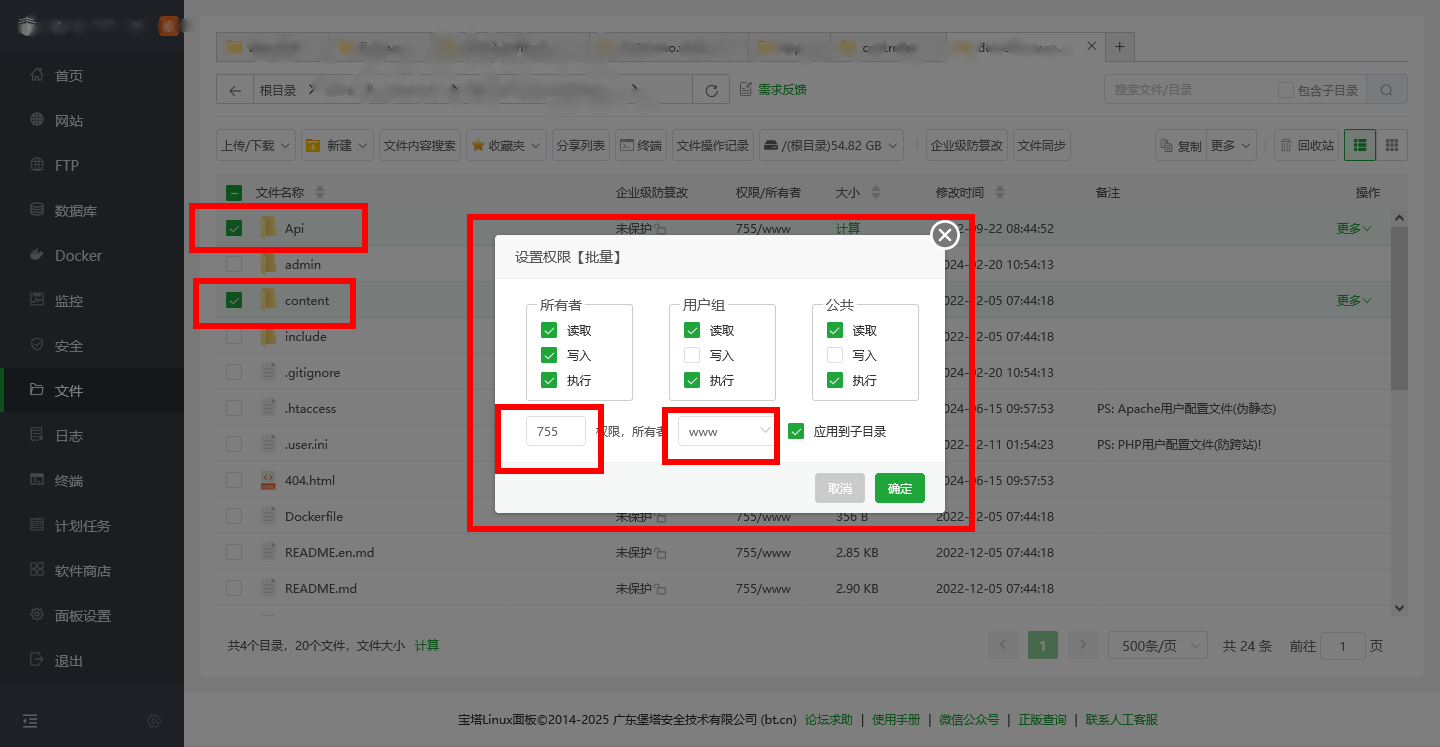Image resolution: width=1440 pixels, height=747 pixels.
Task: Click the search magnifier icon
Action: click(x=1386, y=90)
